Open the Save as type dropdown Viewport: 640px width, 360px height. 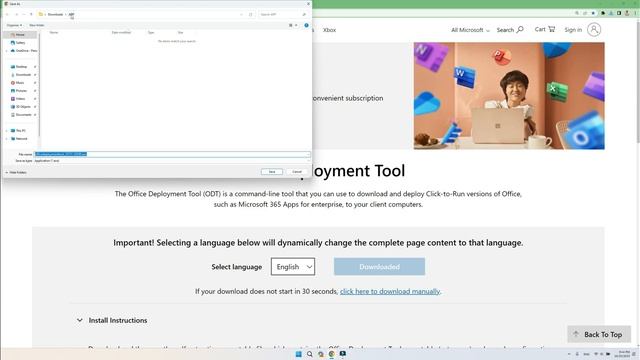(172, 161)
